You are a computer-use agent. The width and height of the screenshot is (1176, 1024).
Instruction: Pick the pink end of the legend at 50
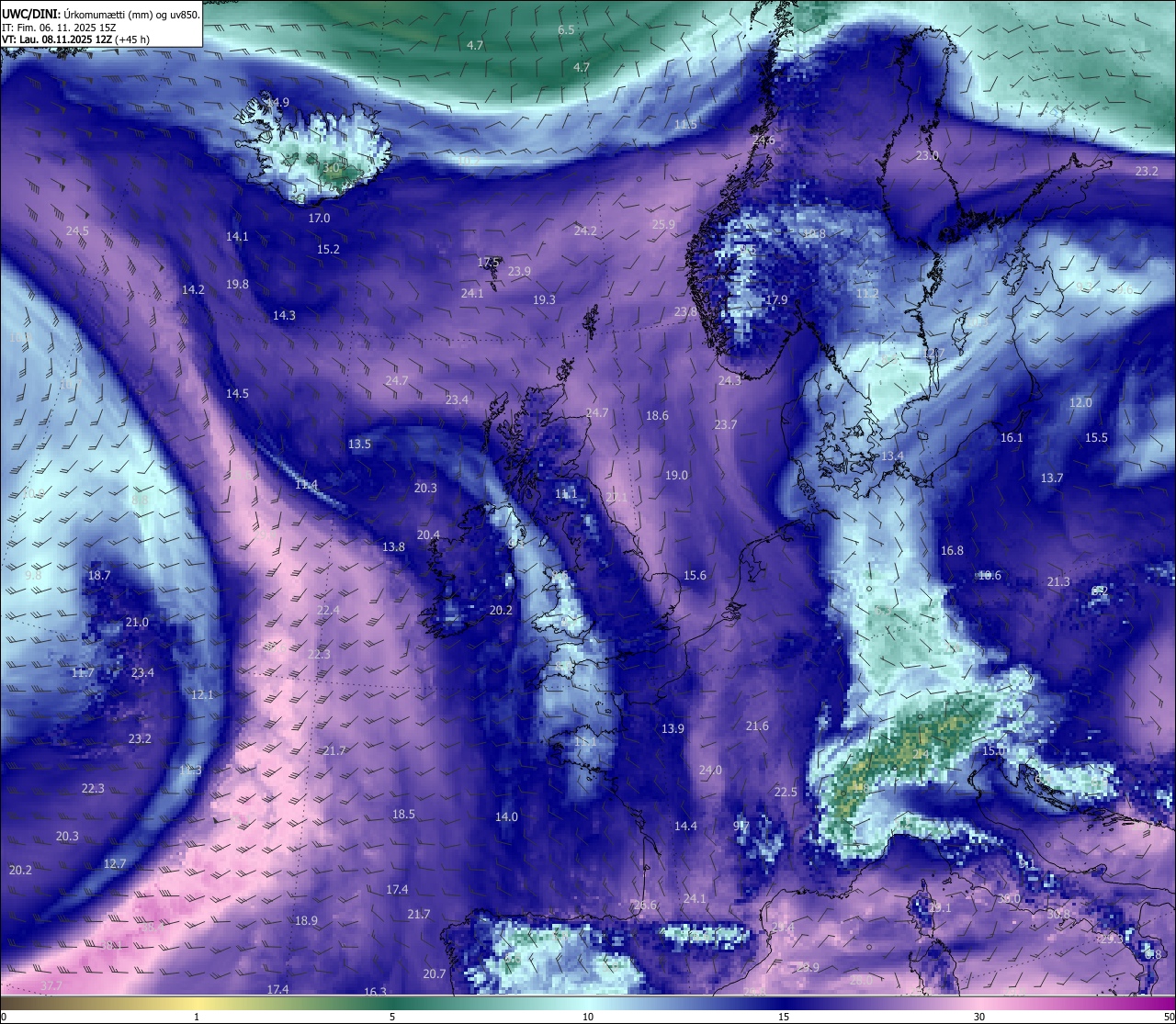1168,1017
